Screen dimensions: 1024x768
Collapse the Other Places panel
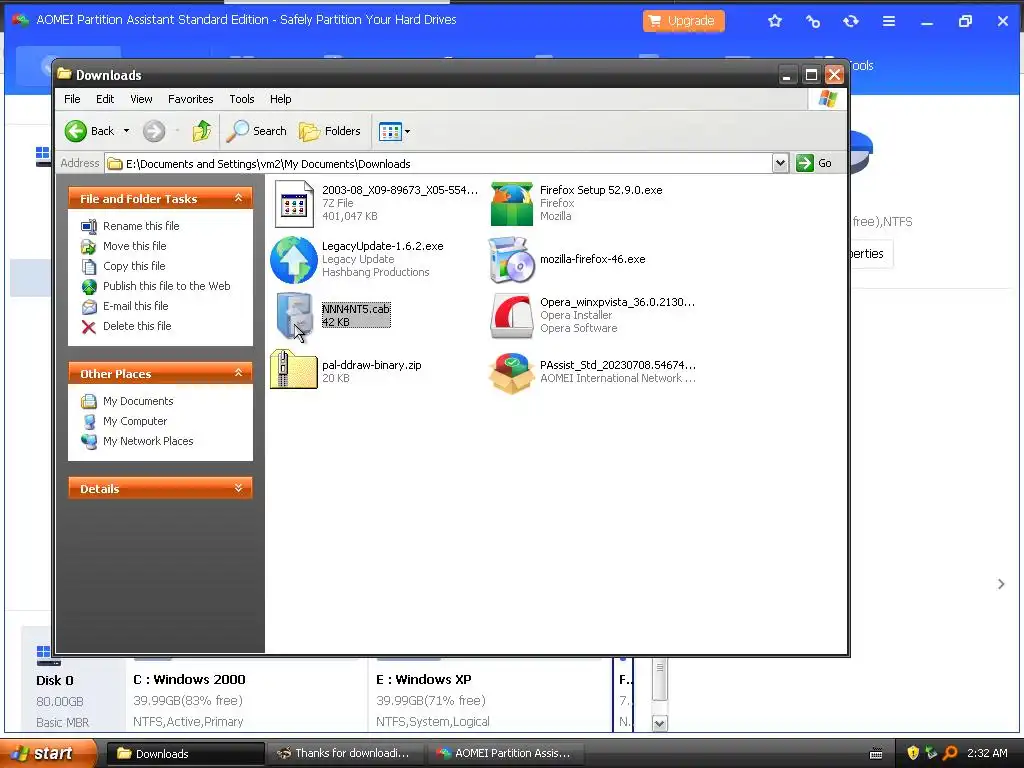point(238,373)
